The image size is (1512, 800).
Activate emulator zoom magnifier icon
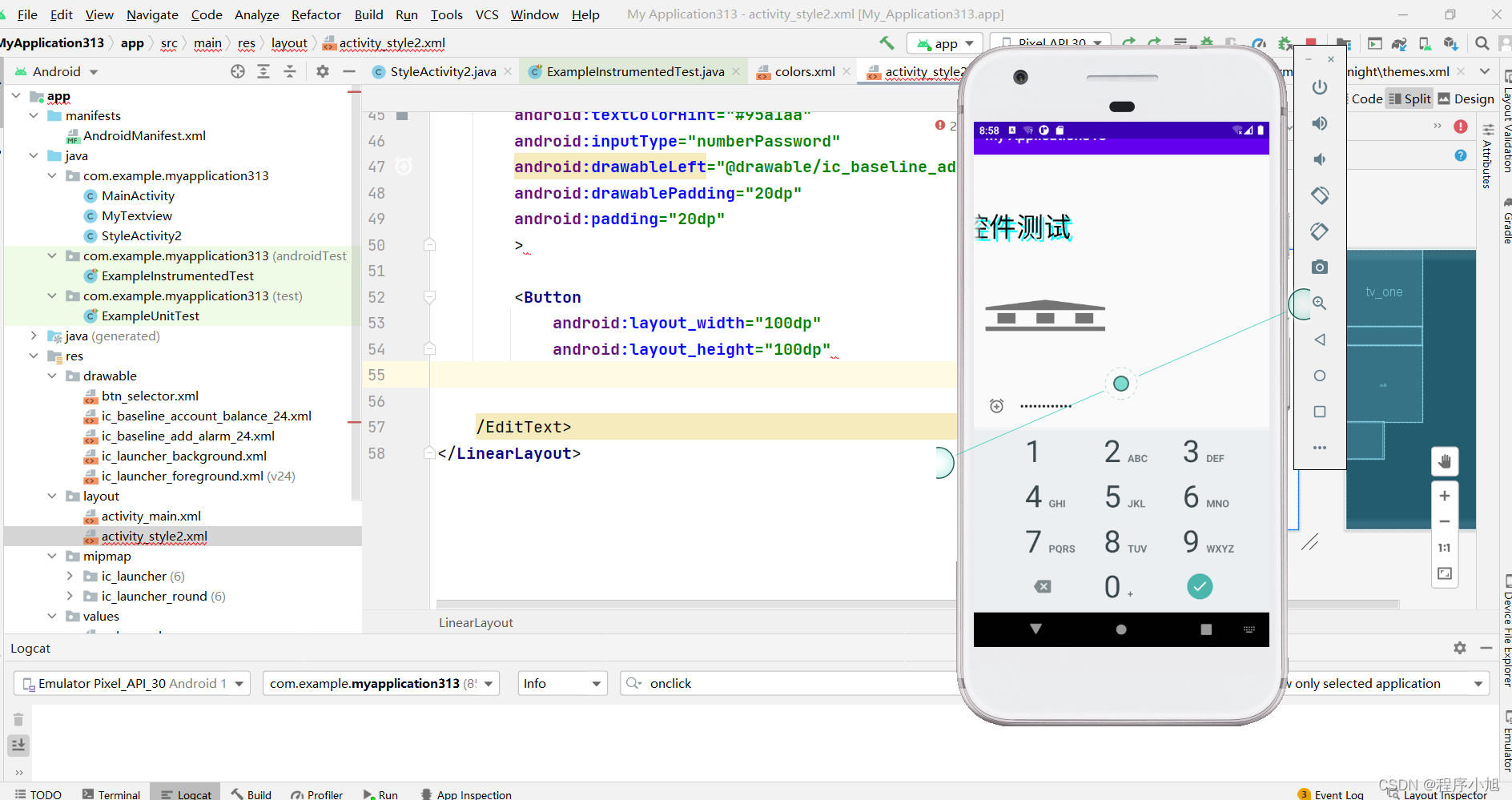1320,304
